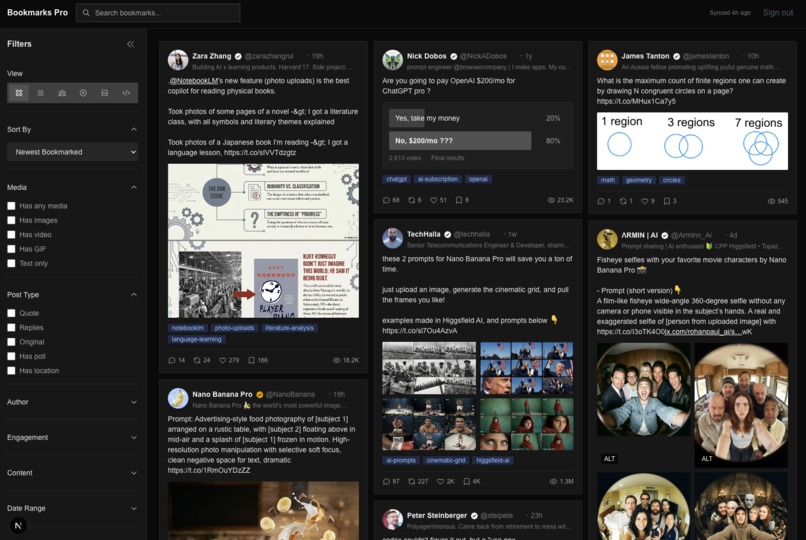Open the @NotebookLM mention link

point(194,81)
